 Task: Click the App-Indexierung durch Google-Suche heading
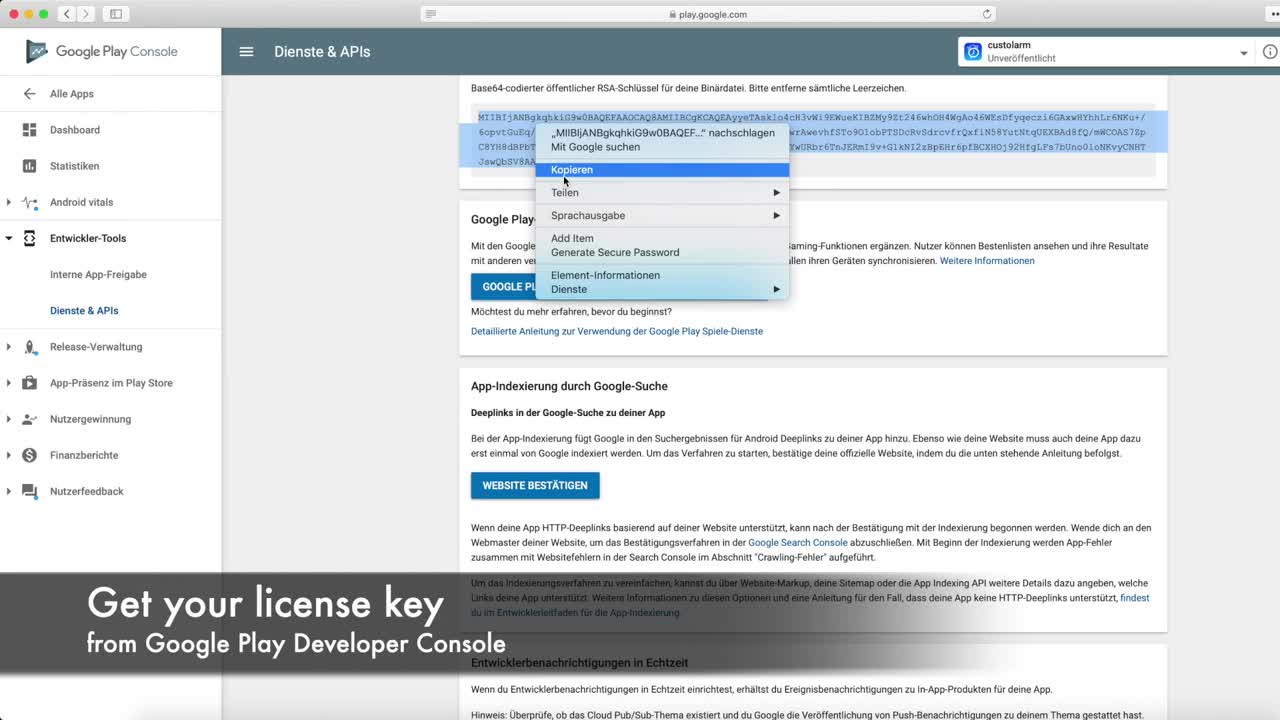tap(569, 386)
